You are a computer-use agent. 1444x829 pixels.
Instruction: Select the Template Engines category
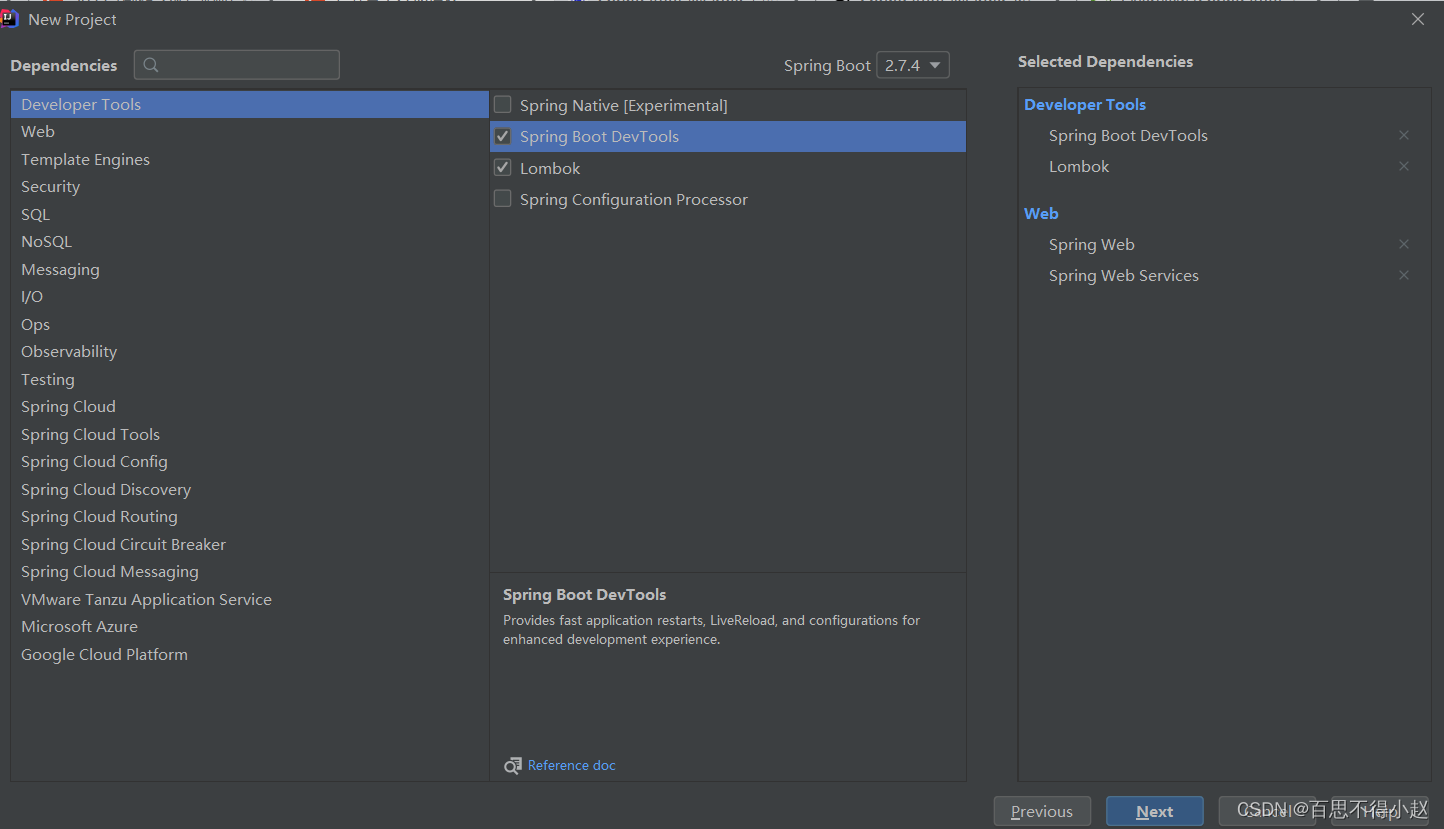(249, 159)
